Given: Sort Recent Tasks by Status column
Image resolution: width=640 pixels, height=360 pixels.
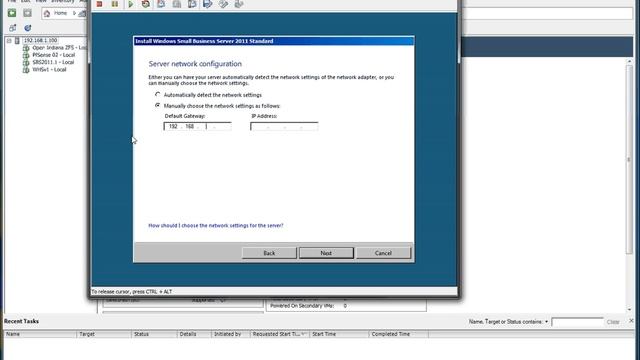Looking at the screenshot, I should (154, 334).
